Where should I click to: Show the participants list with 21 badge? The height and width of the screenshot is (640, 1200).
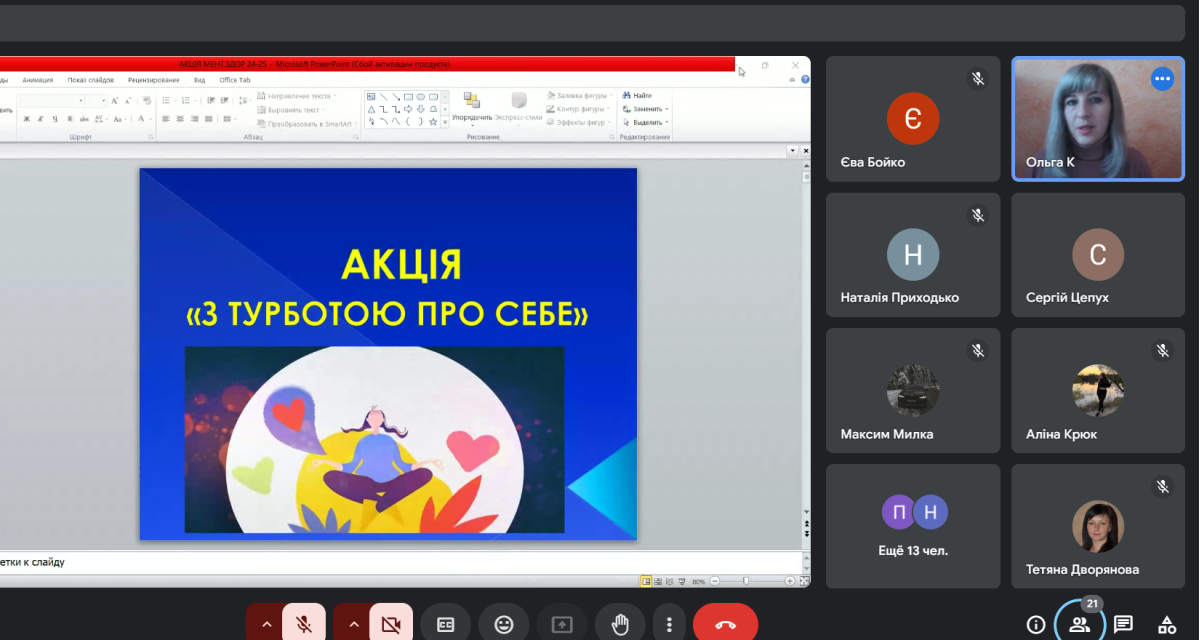(x=1080, y=625)
